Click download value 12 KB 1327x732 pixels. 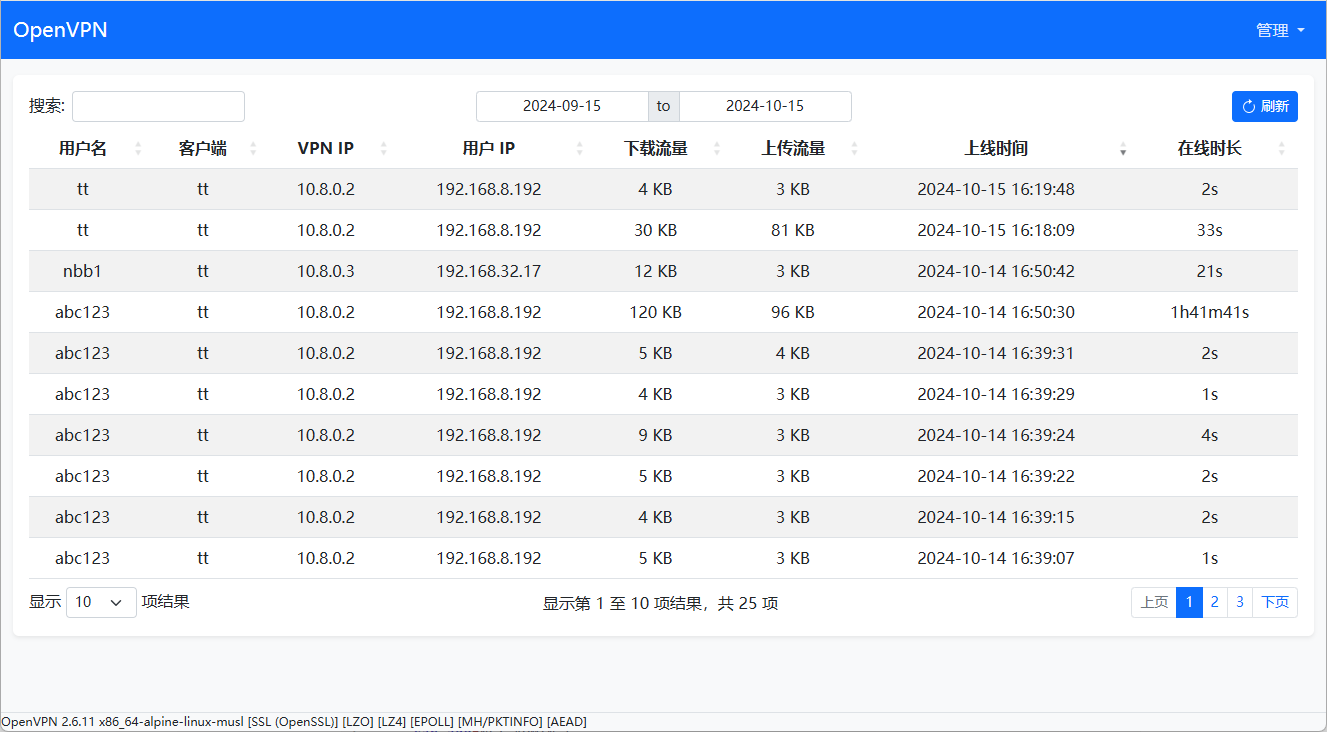[x=656, y=271]
